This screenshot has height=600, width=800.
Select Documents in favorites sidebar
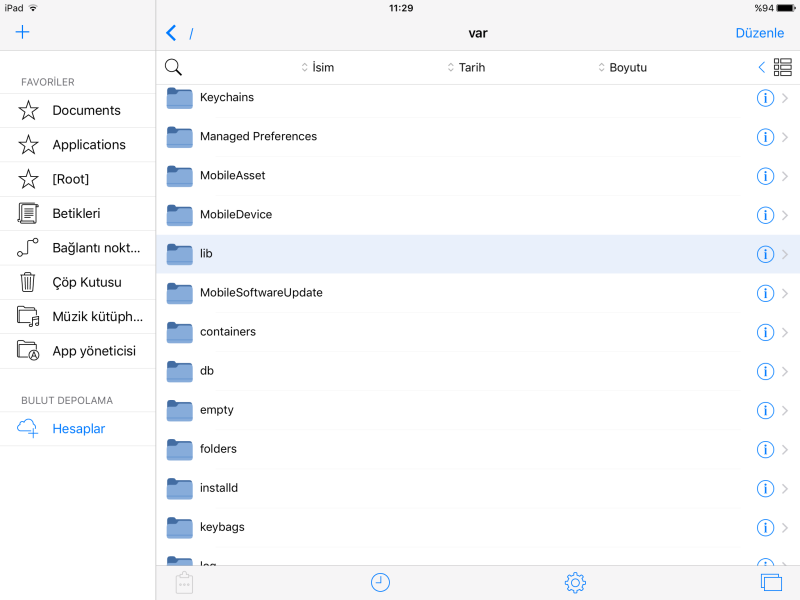pos(86,111)
